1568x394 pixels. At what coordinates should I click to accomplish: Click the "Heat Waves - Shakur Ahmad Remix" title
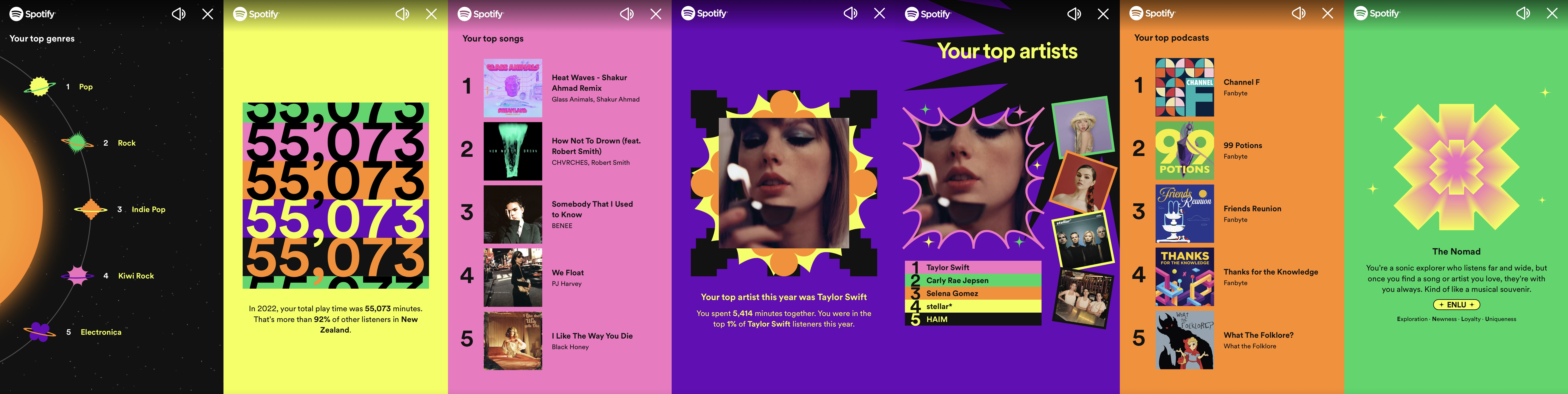pos(589,83)
